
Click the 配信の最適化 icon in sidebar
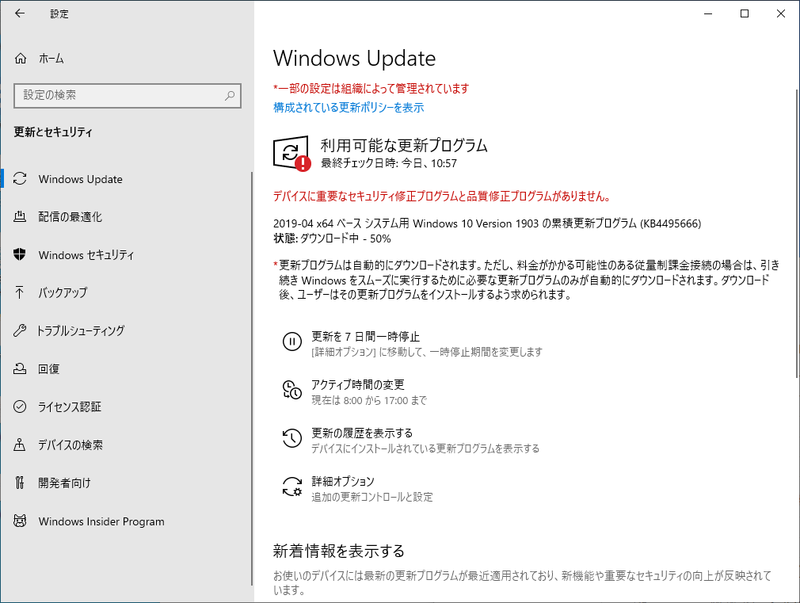click(20, 217)
